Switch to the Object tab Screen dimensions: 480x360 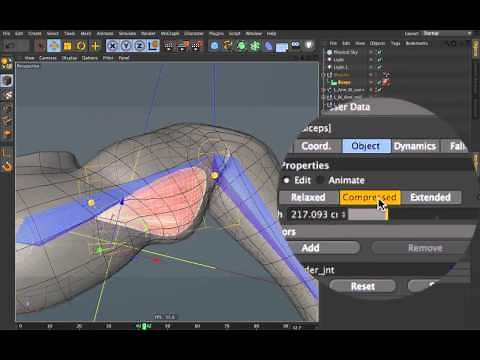pos(366,146)
